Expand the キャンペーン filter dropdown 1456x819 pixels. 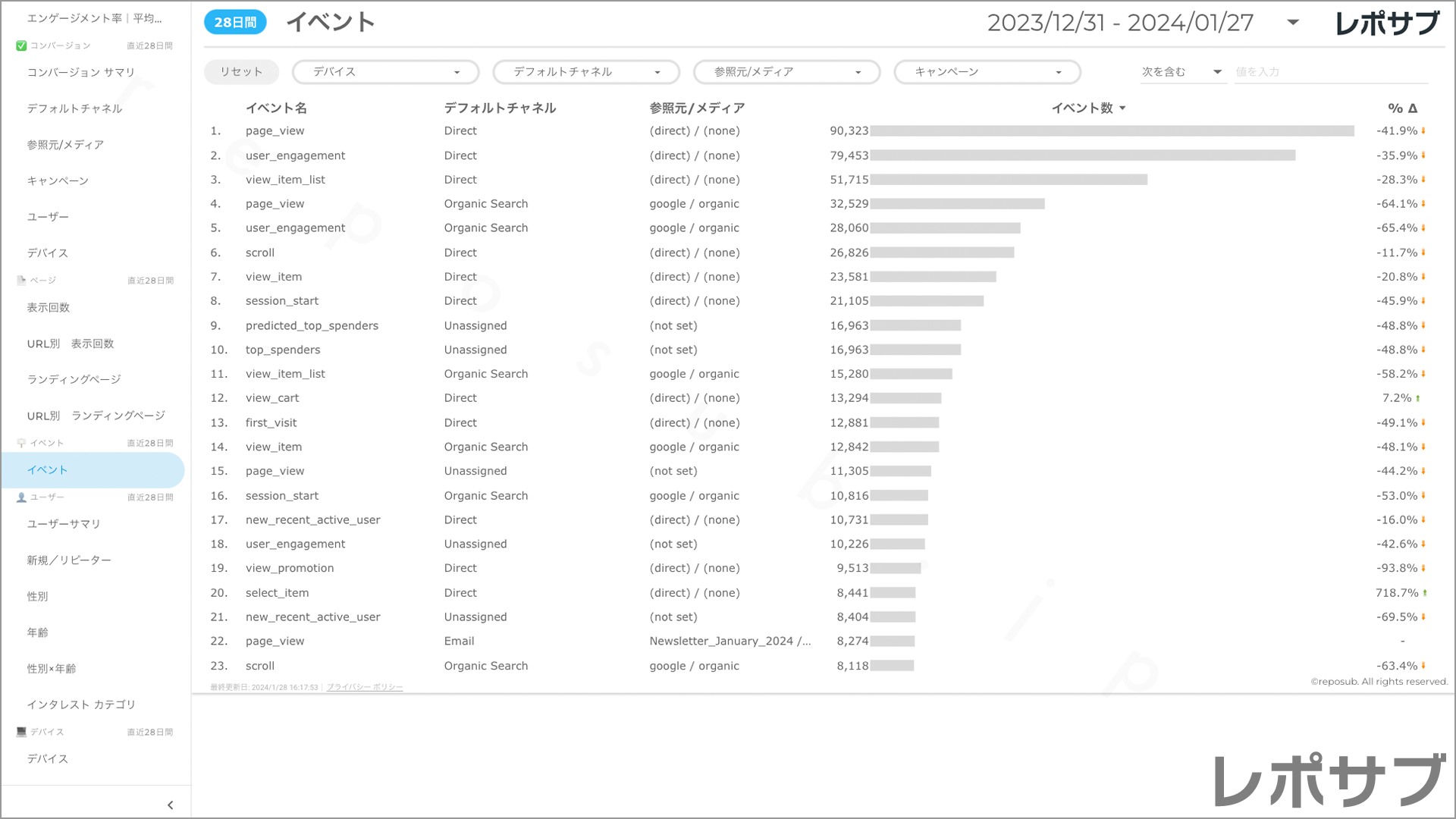(x=987, y=72)
